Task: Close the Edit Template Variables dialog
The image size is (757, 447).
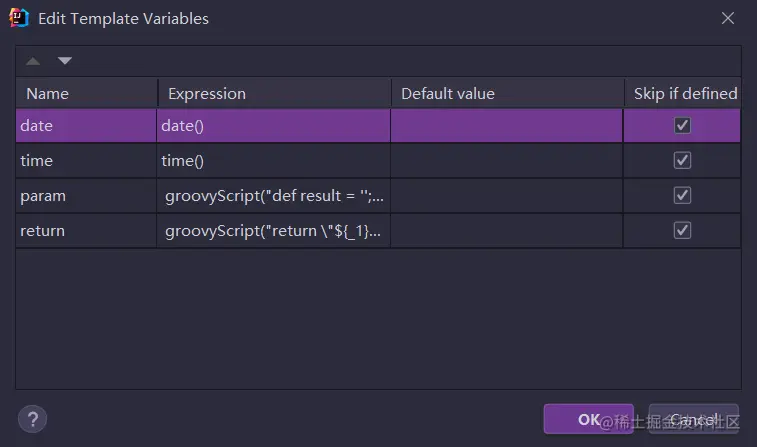Action: click(727, 18)
